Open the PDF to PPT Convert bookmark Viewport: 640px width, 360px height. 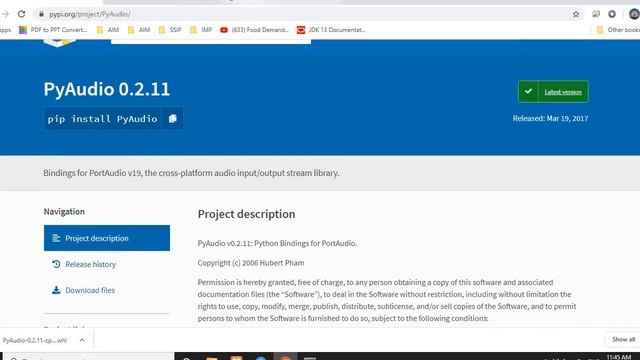point(53,30)
